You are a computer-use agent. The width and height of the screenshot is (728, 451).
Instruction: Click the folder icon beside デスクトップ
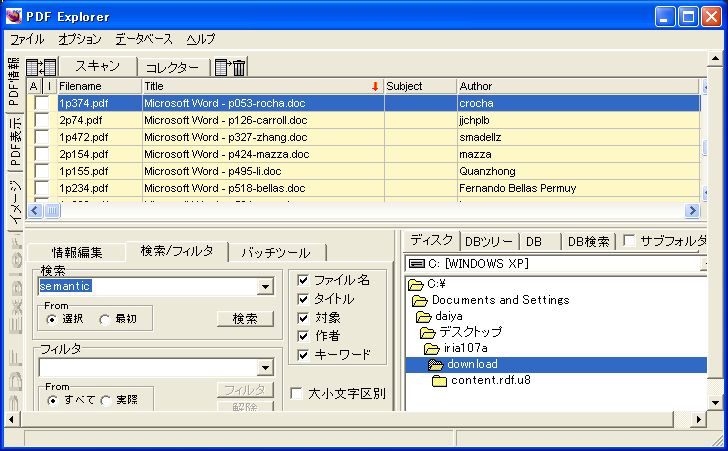428,333
